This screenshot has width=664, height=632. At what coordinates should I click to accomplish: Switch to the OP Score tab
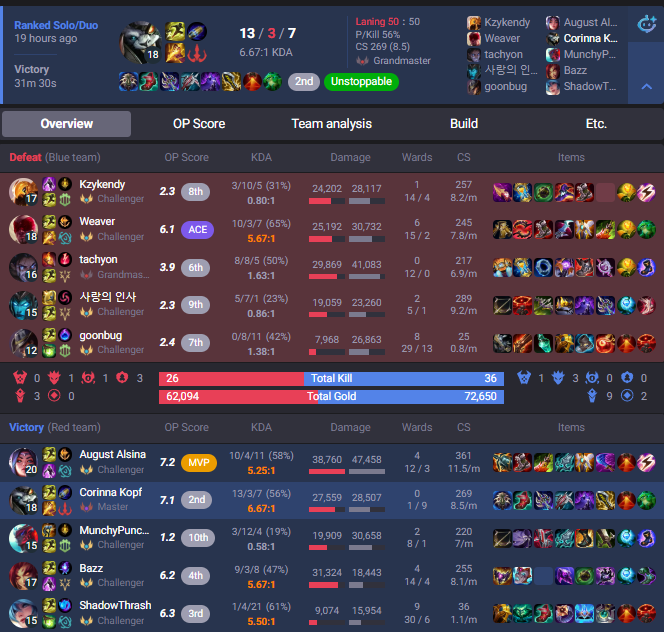[x=199, y=124]
